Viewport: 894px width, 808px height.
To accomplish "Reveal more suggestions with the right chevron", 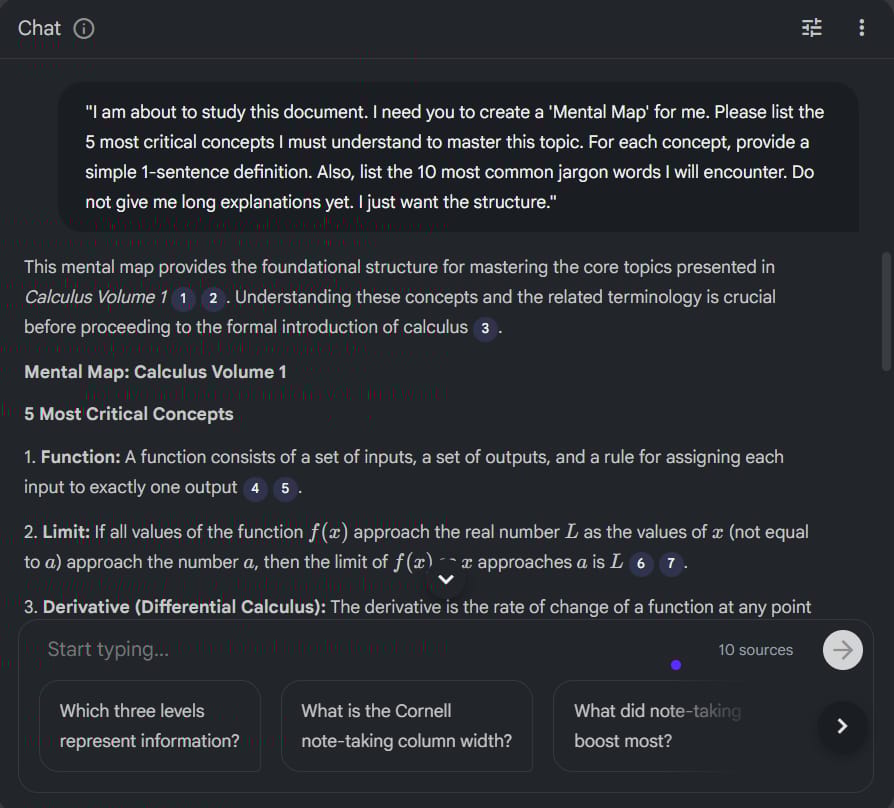I will (x=842, y=728).
